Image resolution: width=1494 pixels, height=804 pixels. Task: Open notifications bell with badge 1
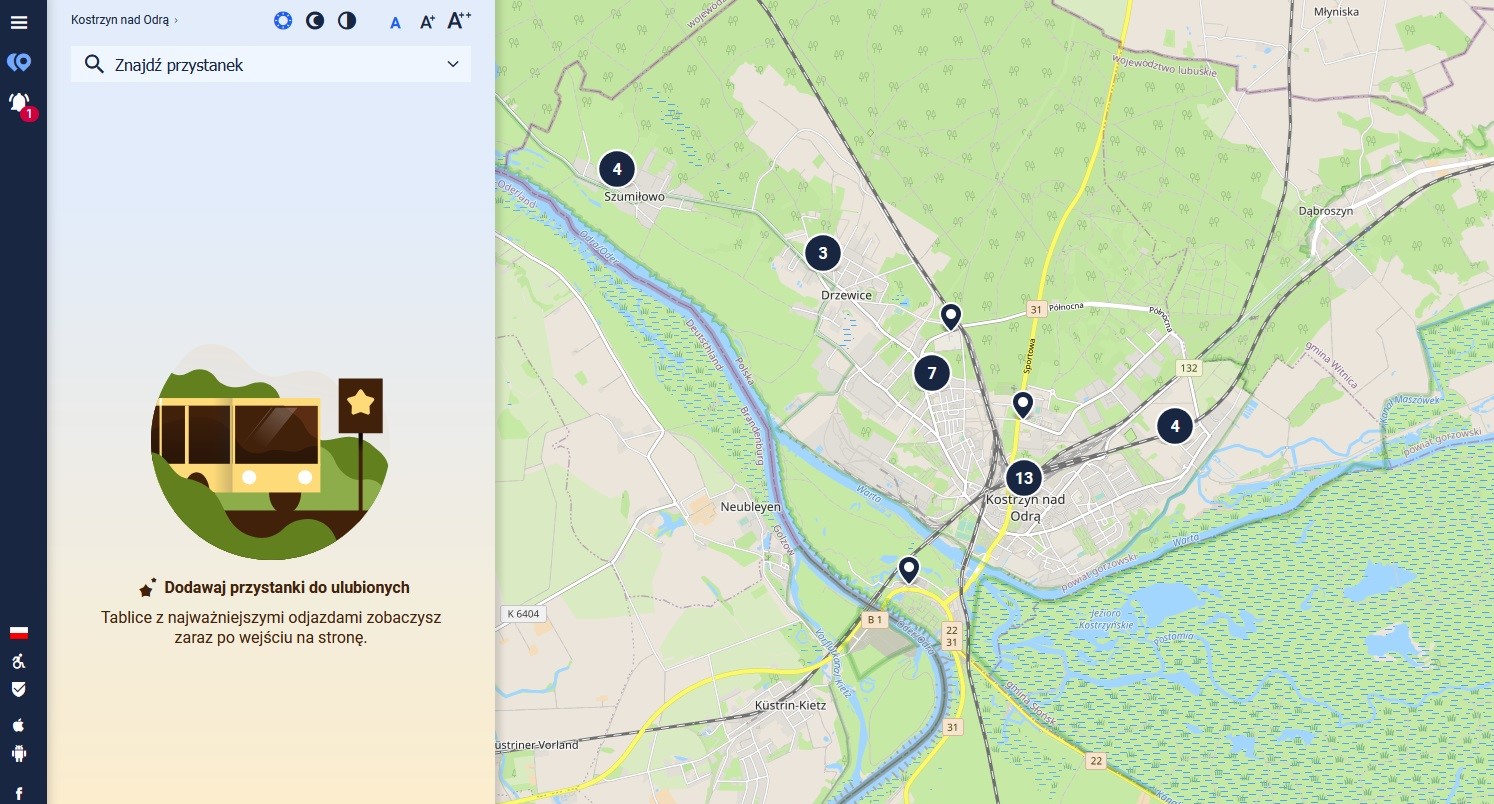point(19,103)
